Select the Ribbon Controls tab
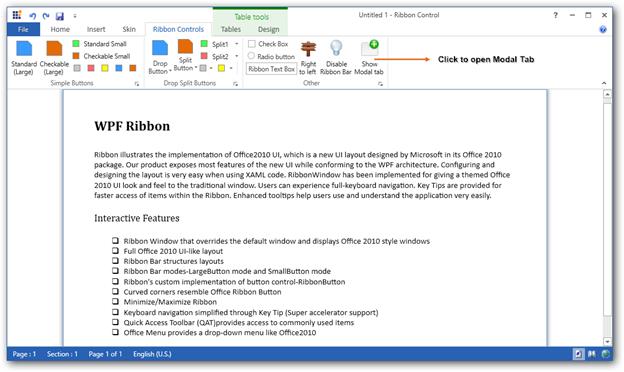The height and width of the screenshot is (372, 624). pyautogui.click(x=178, y=29)
